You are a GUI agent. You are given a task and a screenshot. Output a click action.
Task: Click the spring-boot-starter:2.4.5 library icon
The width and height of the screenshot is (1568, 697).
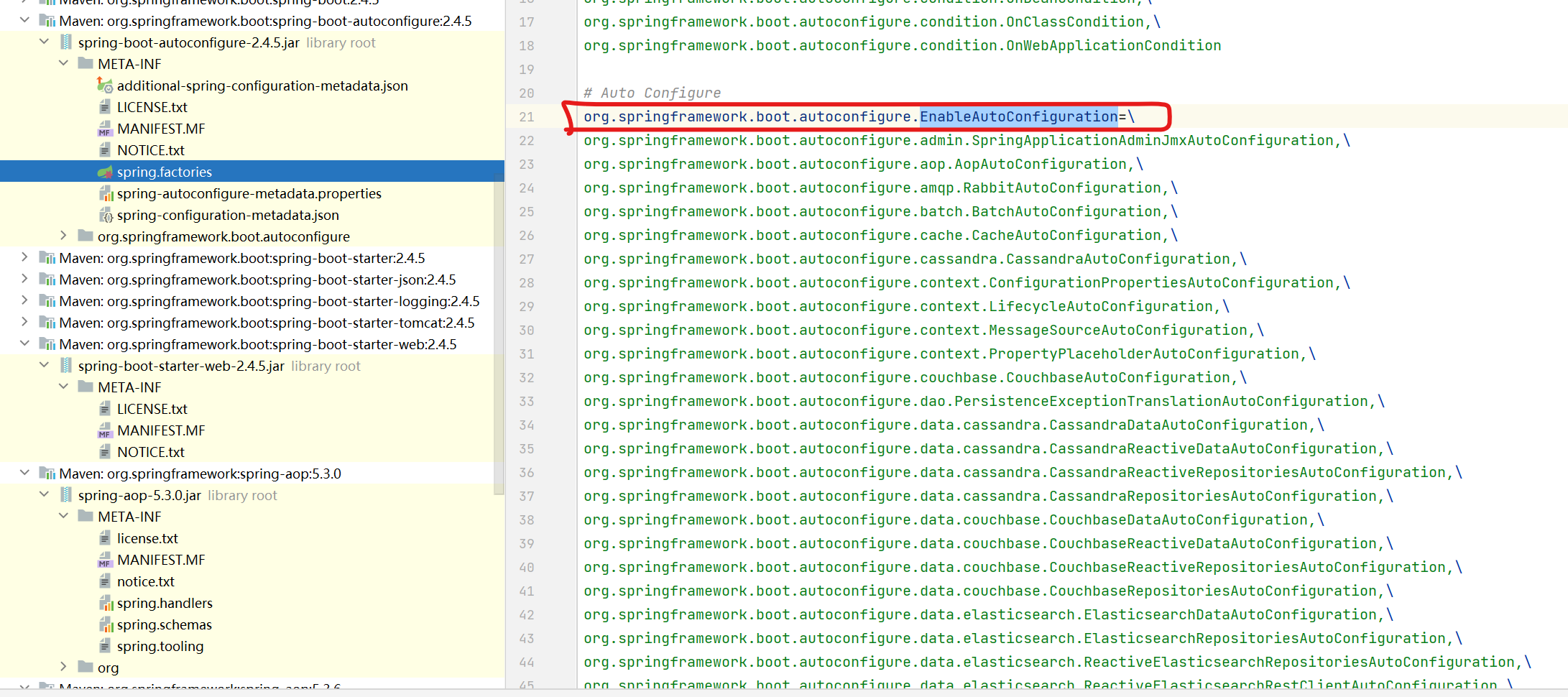tap(47, 258)
